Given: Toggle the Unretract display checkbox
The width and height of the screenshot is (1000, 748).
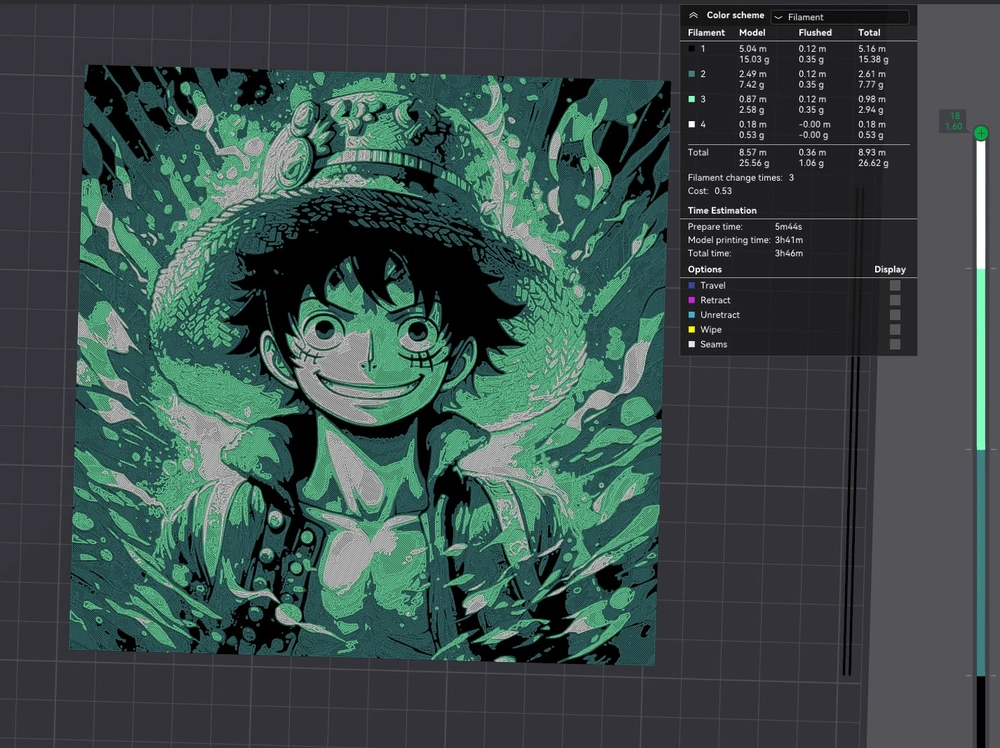Looking at the screenshot, I should click(895, 315).
